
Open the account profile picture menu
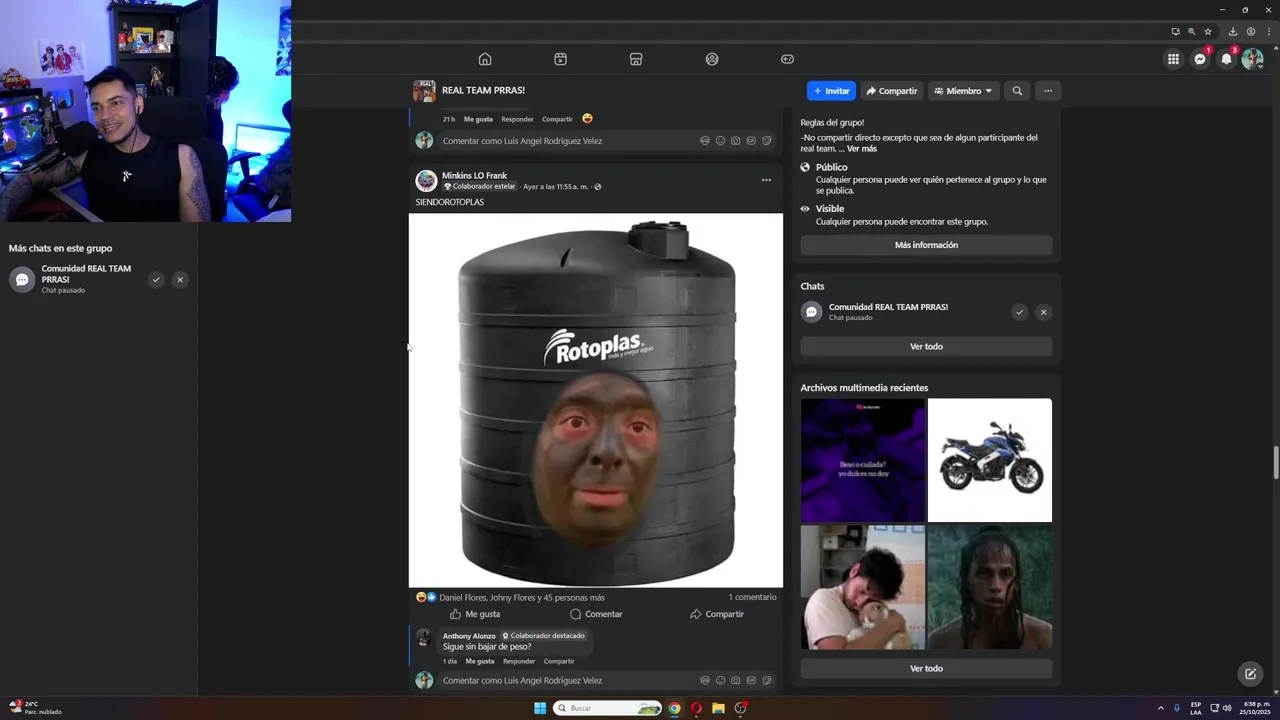point(1252,59)
